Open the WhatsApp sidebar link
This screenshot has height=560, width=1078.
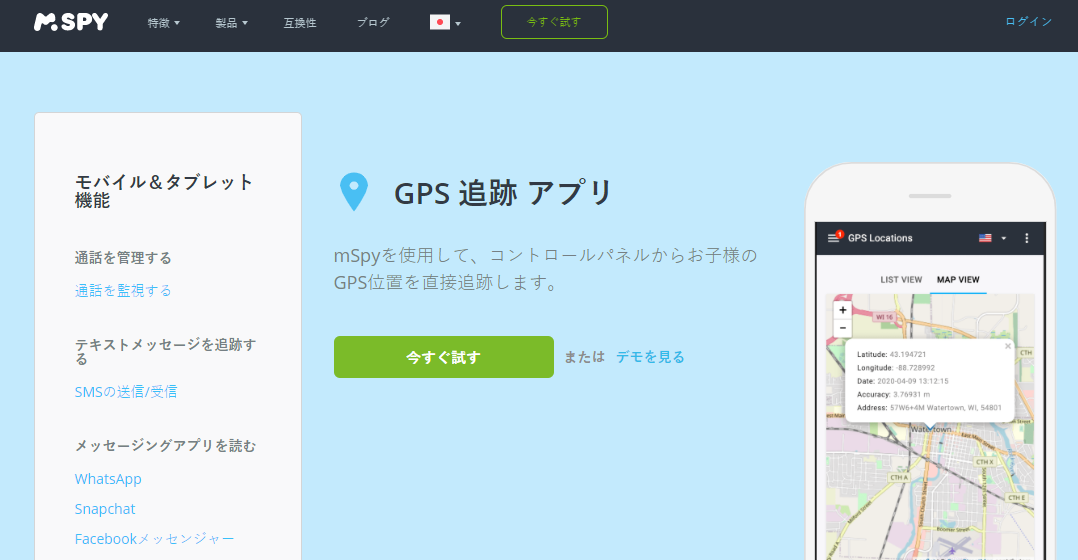[x=108, y=479]
